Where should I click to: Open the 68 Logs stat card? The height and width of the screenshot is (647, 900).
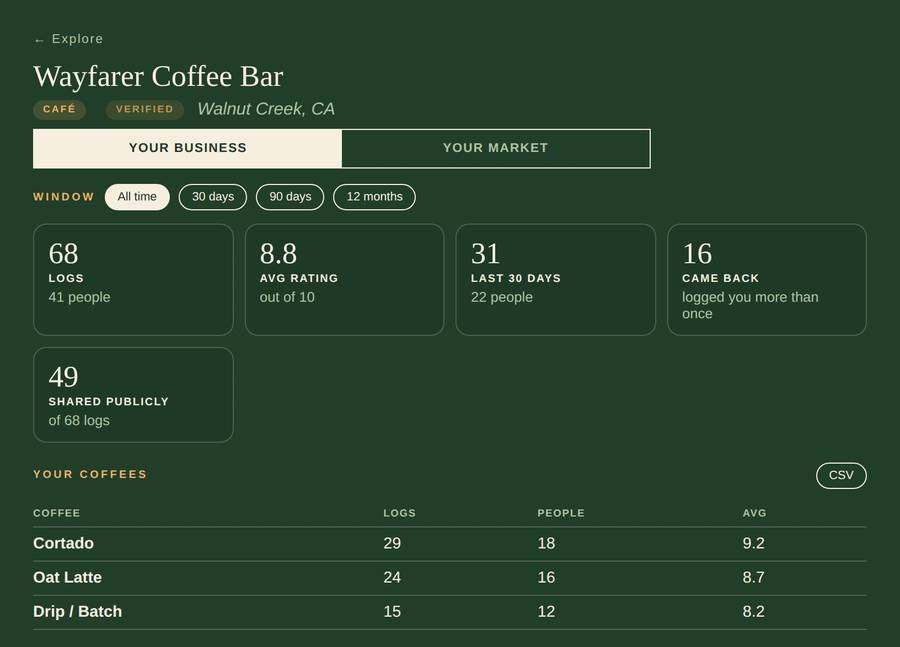pyautogui.click(x=133, y=280)
